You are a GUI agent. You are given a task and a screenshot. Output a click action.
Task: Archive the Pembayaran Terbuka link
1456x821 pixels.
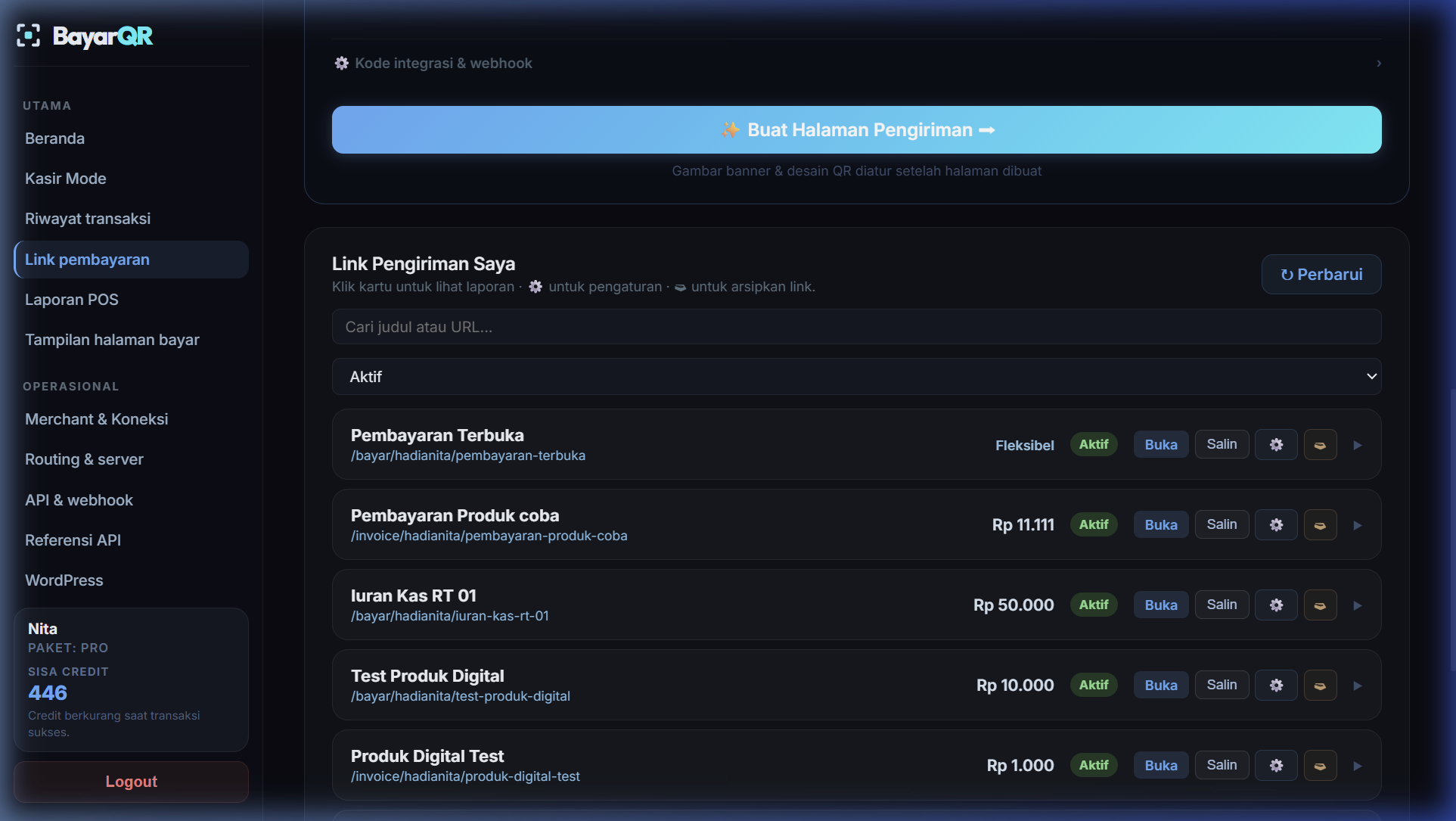[1320, 445]
